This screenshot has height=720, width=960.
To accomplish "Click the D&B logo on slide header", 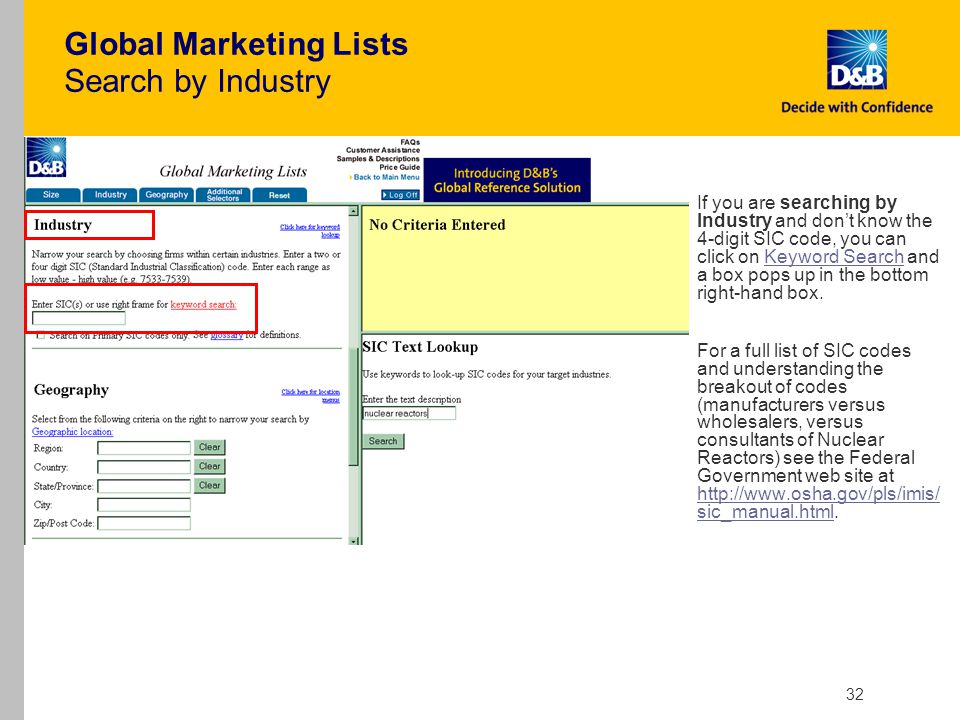I will (x=857, y=60).
